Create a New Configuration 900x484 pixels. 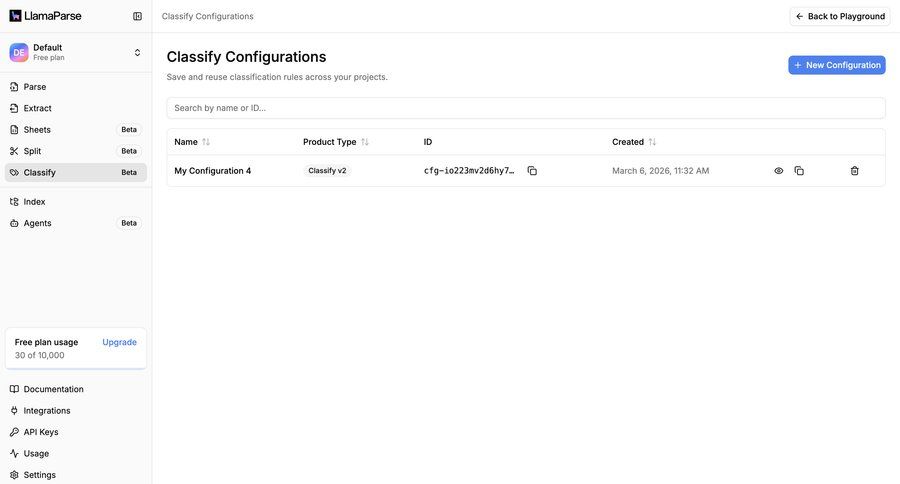coord(837,65)
